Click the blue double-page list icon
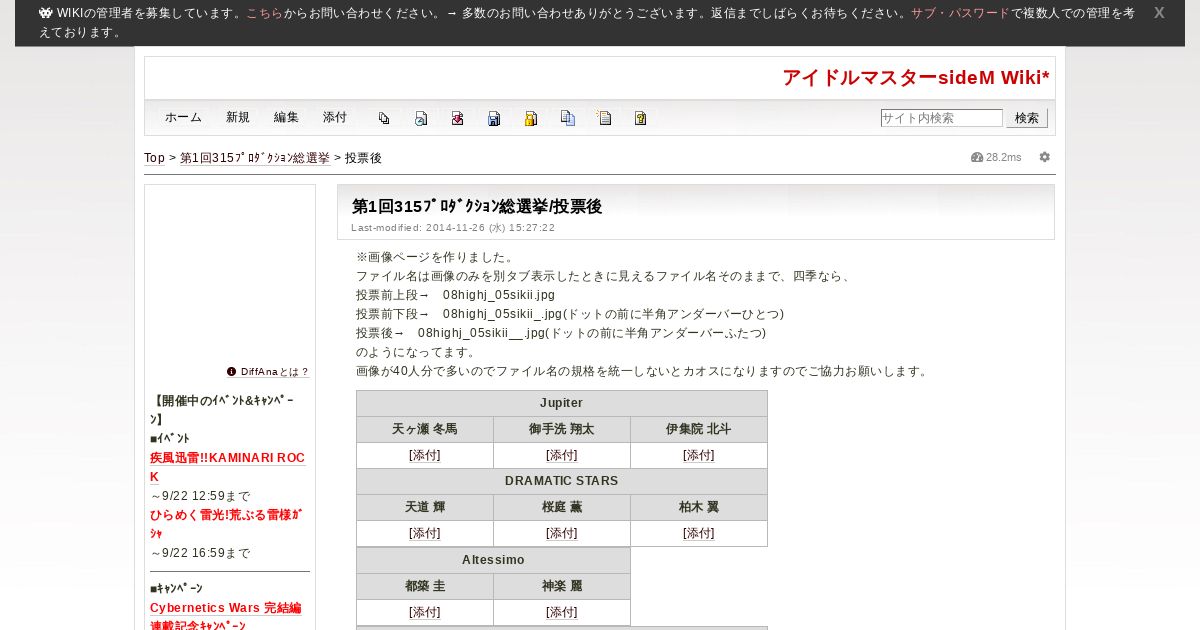This screenshot has height=630, width=1200. (568, 118)
